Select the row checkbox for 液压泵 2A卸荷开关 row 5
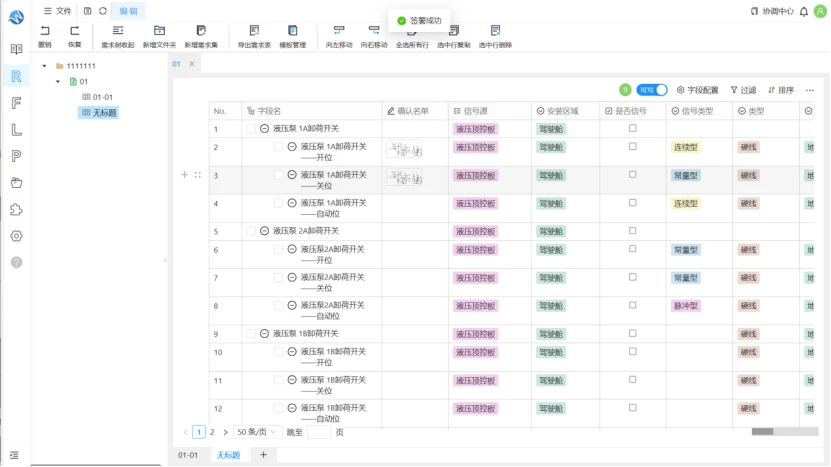This screenshot has width=831, height=467. pos(251,231)
